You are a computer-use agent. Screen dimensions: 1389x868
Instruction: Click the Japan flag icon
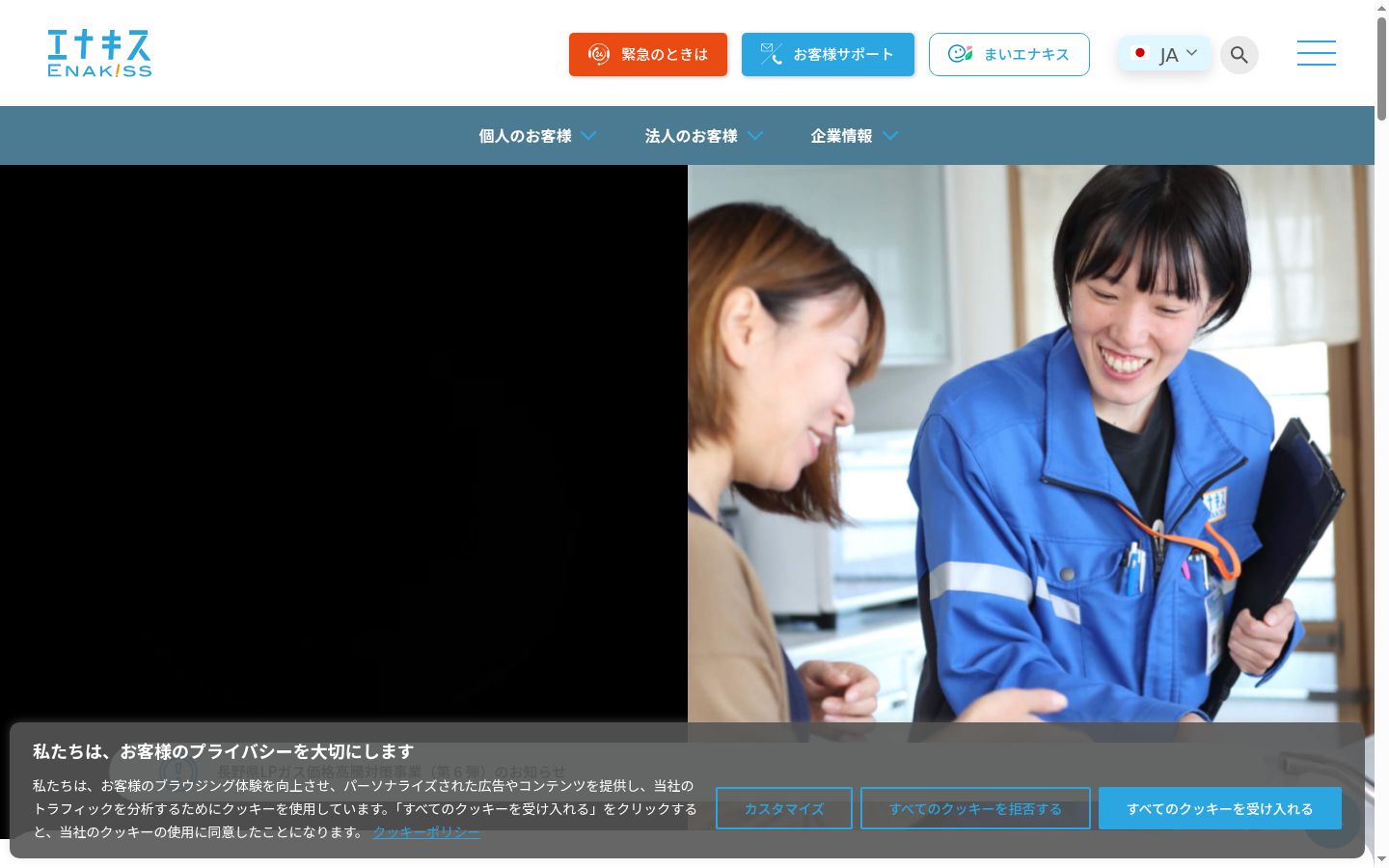[x=1139, y=53]
